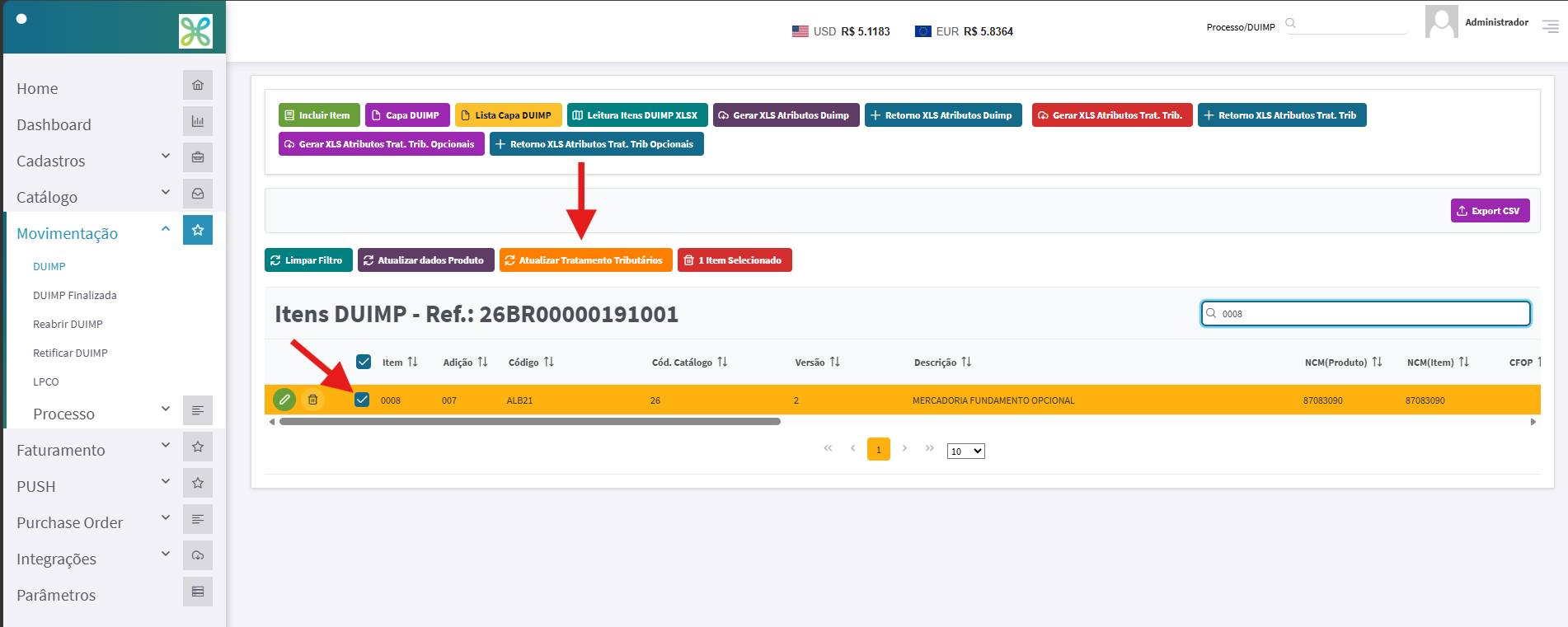Open Reabrir DUIMP in sidebar

[68, 324]
